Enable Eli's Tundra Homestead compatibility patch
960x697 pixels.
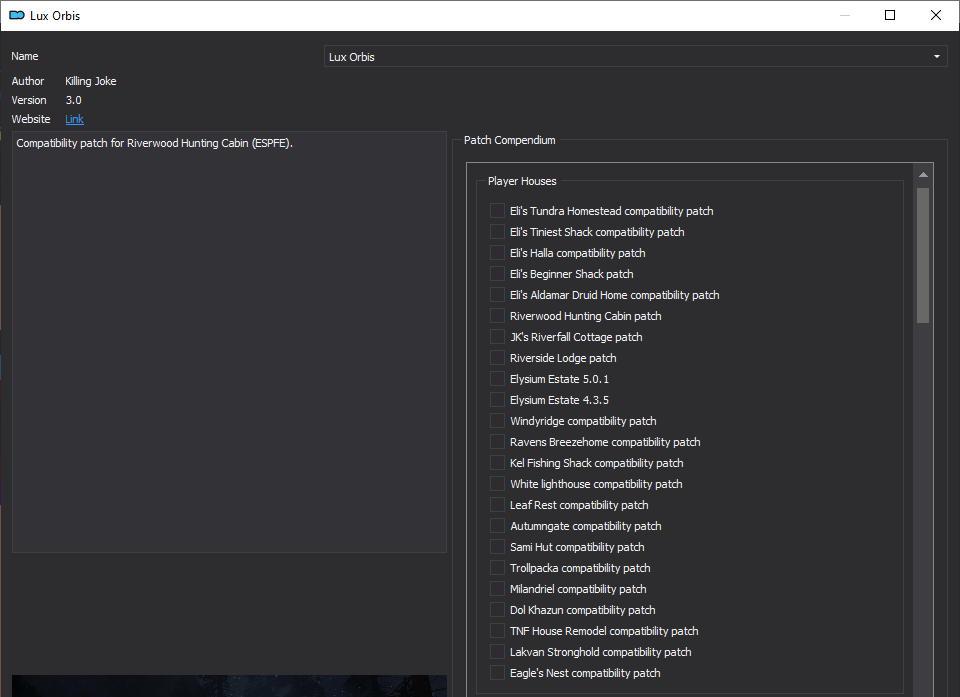pyautogui.click(x=497, y=211)
